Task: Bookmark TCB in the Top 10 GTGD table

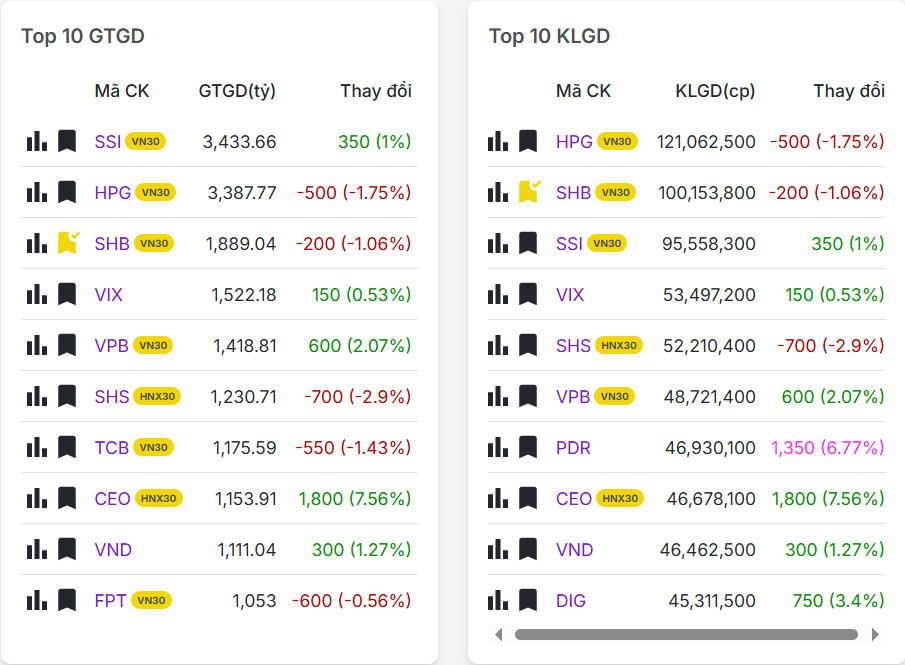Action: coord(67,447)
